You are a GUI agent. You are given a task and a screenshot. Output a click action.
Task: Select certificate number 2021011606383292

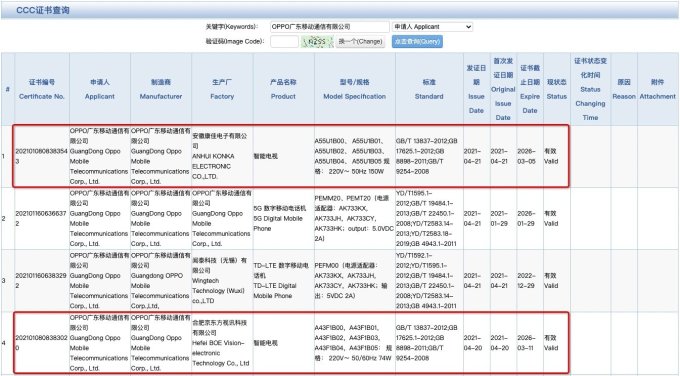point(41,281)
